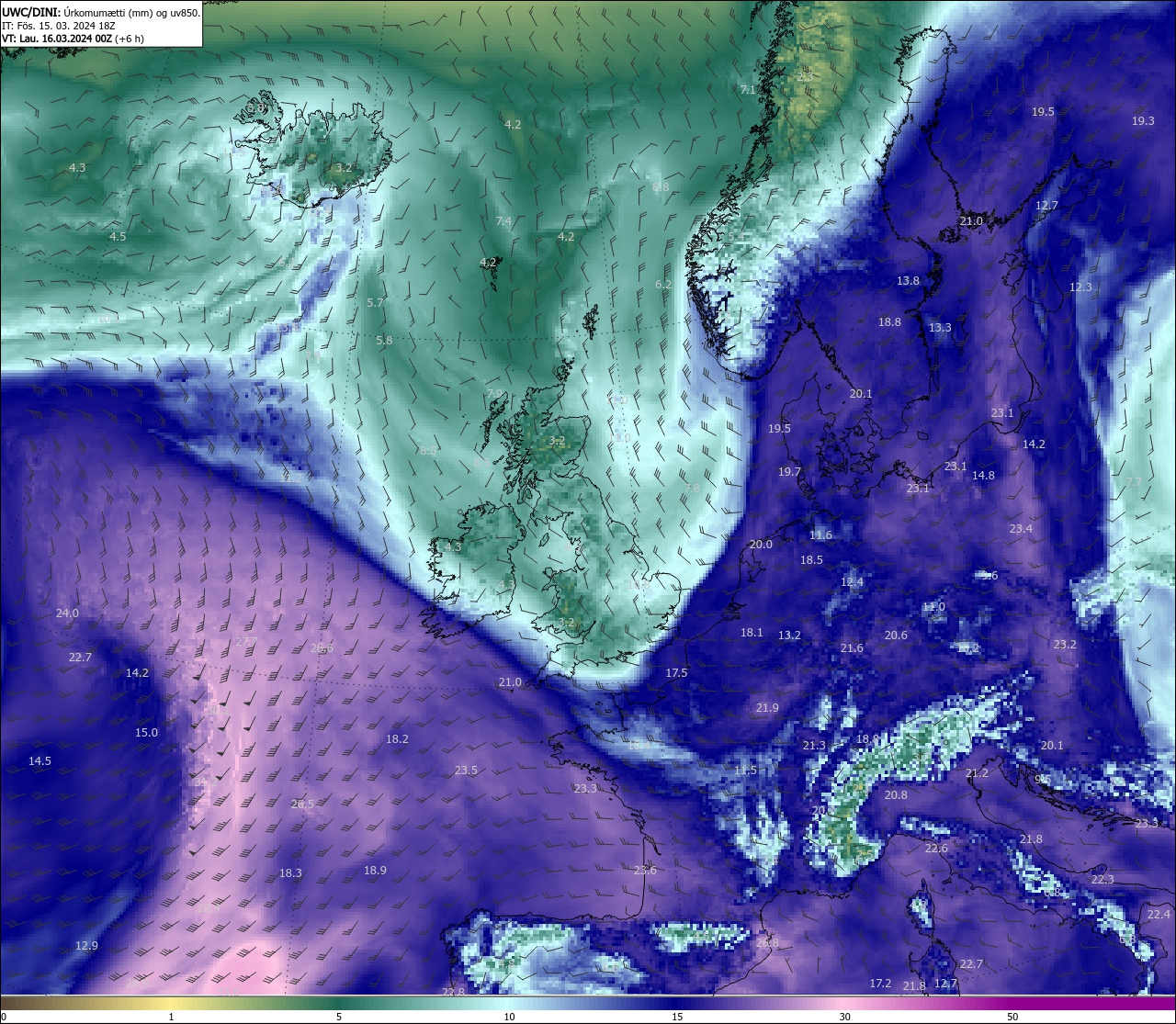Click the 18.1 value on the map

tap(752, 633)
